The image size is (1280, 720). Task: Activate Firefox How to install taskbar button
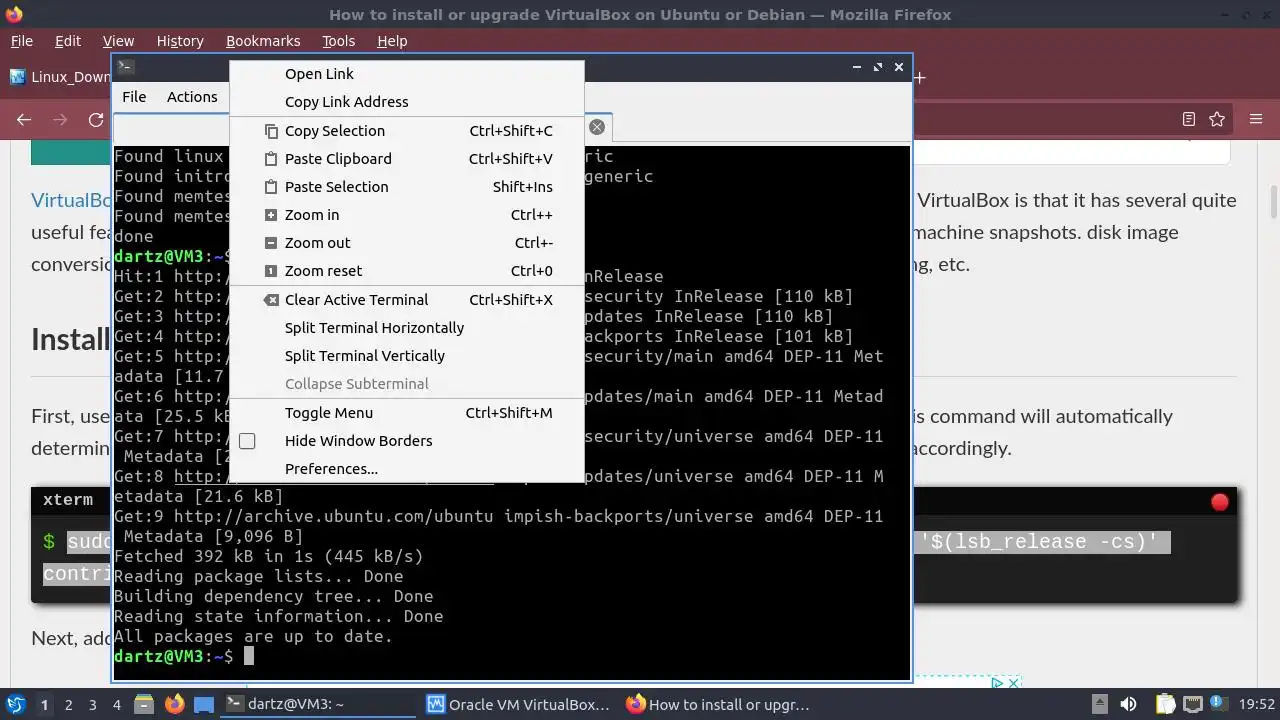[x=718, y=704]
